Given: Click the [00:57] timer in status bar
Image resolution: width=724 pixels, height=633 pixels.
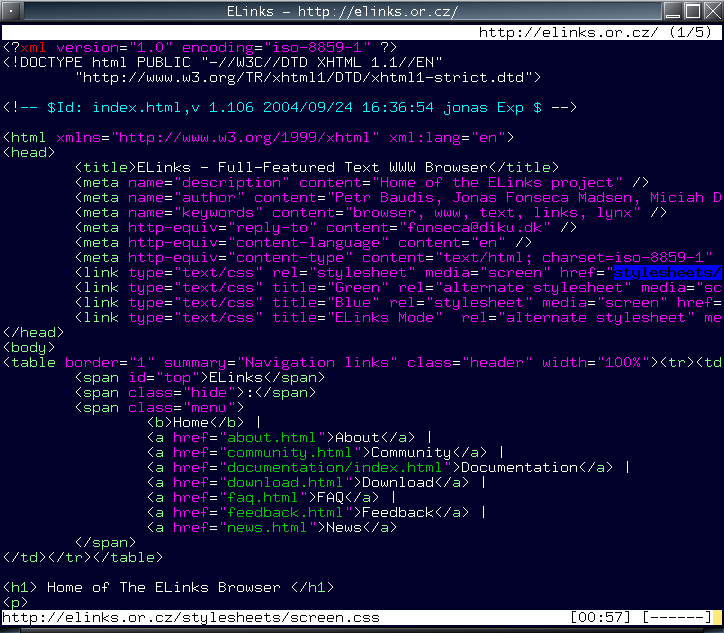Looking at the screenshot, I should 600,618.
